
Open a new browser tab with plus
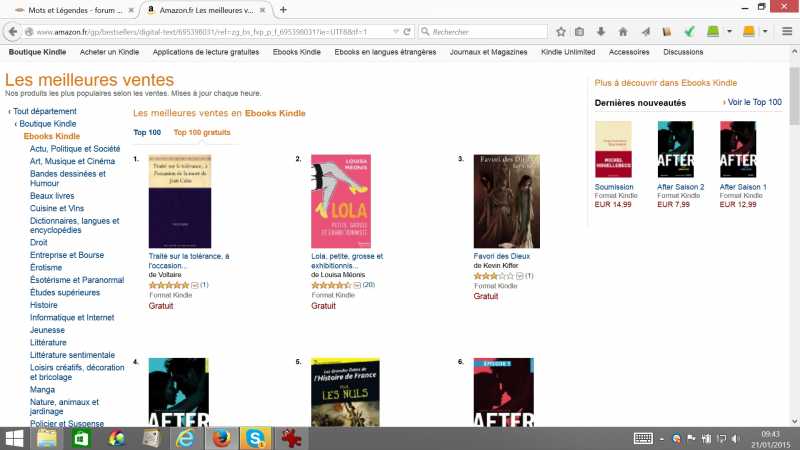[x=283, y=10]
